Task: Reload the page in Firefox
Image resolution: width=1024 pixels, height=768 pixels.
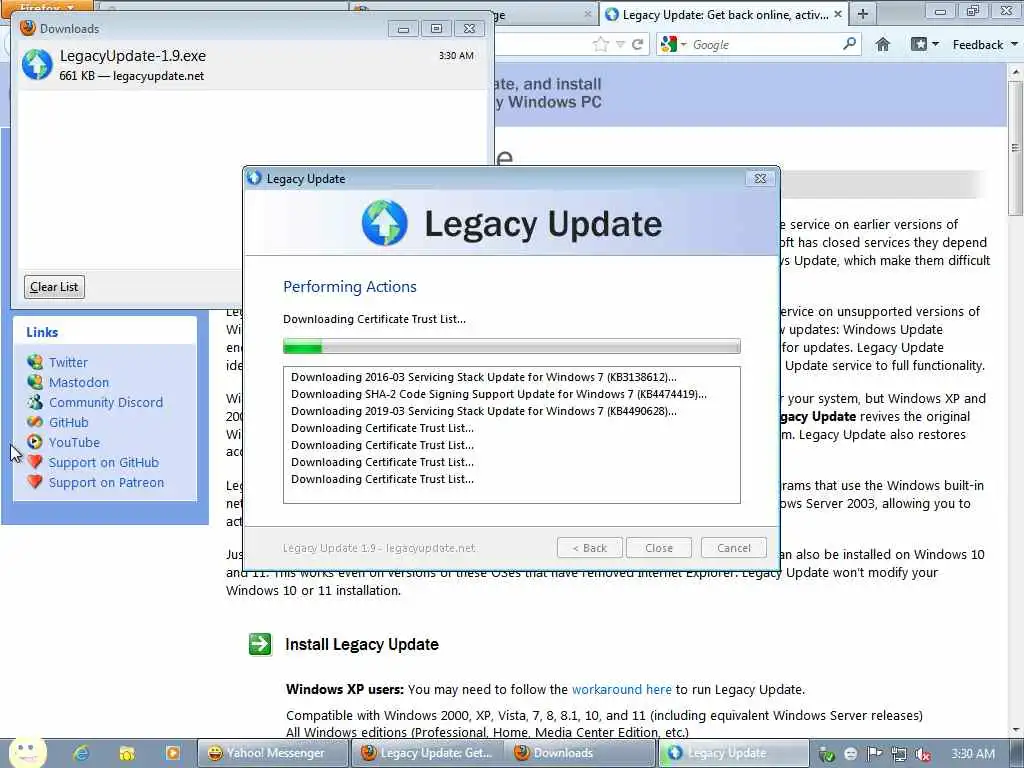Action: (637, 44)
